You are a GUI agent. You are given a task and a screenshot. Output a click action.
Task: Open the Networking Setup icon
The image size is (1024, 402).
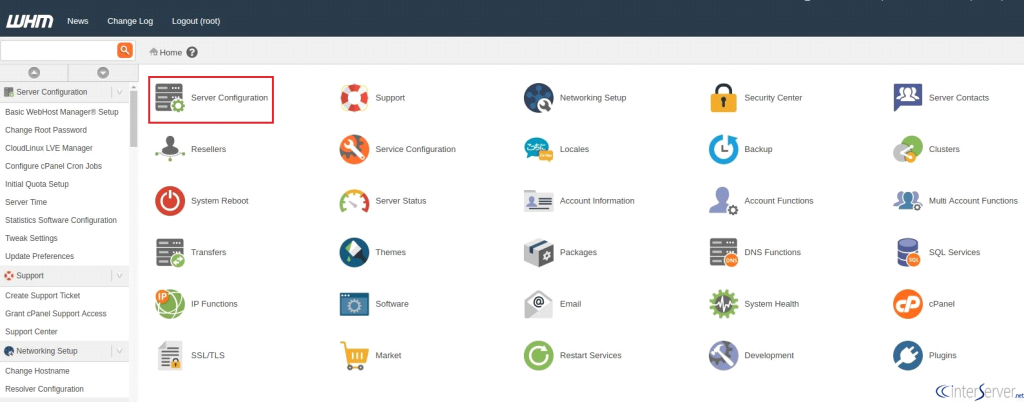[x=539, y=98]
